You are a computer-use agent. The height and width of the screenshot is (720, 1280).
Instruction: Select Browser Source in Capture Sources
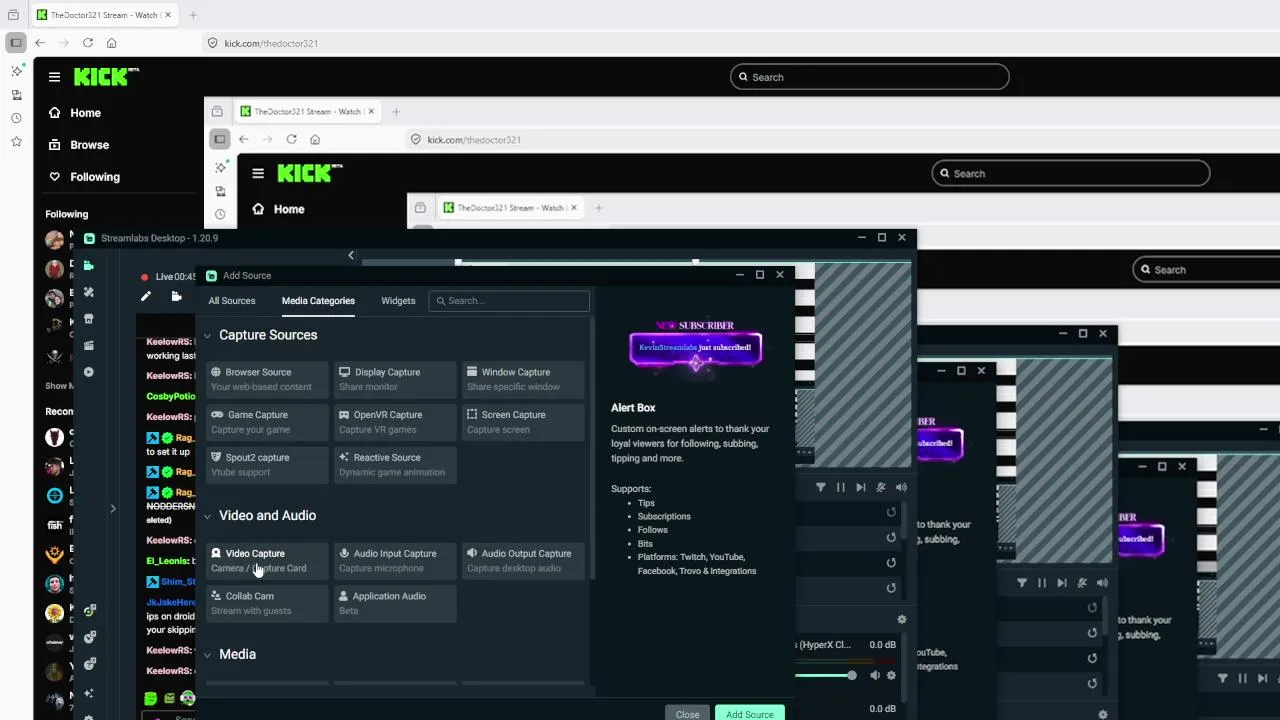click(267, 379)
